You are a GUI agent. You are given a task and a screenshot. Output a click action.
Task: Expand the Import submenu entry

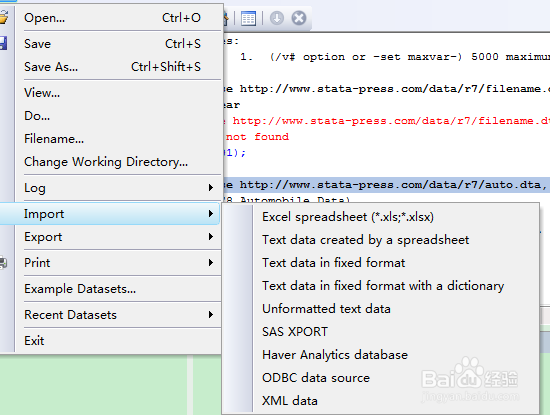(110, 214)
